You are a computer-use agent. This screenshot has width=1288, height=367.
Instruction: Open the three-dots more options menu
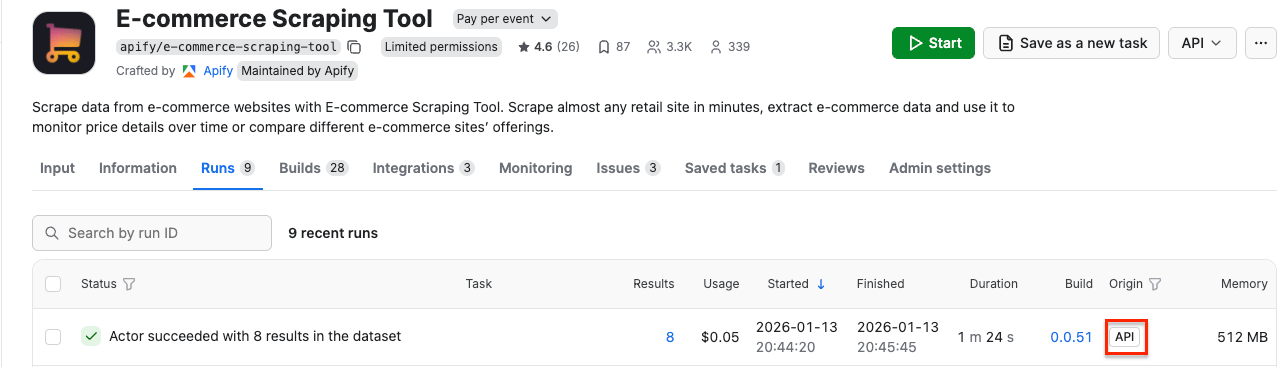tap(1260, 43)
